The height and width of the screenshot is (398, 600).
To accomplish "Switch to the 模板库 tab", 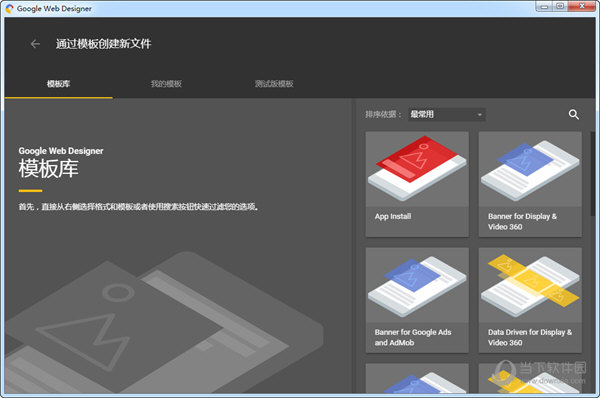I will coord(59,84).
